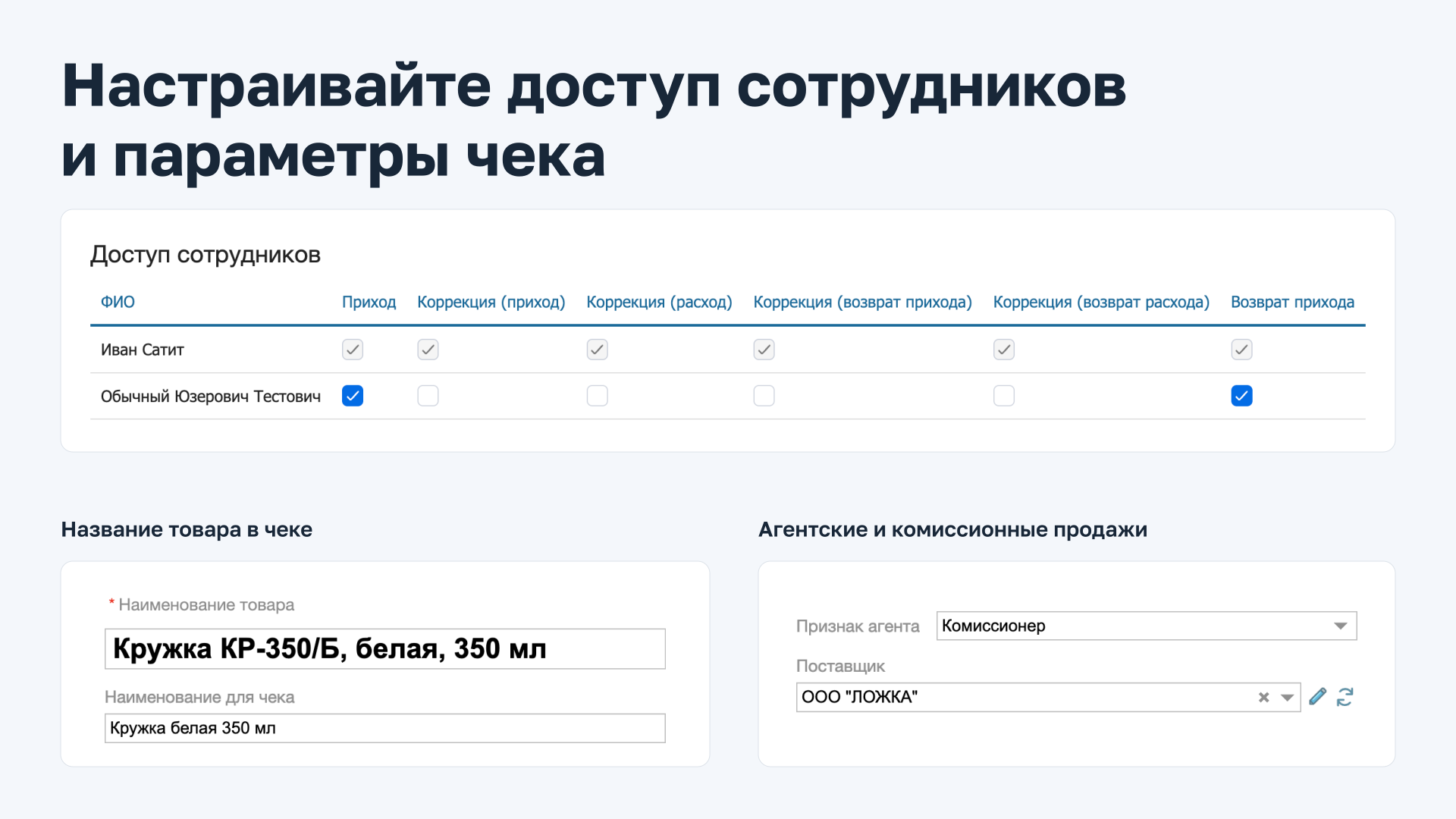Click the Доступ сотрудников heading
This screenshot has height=819, width=1456.
pos(206,254)
